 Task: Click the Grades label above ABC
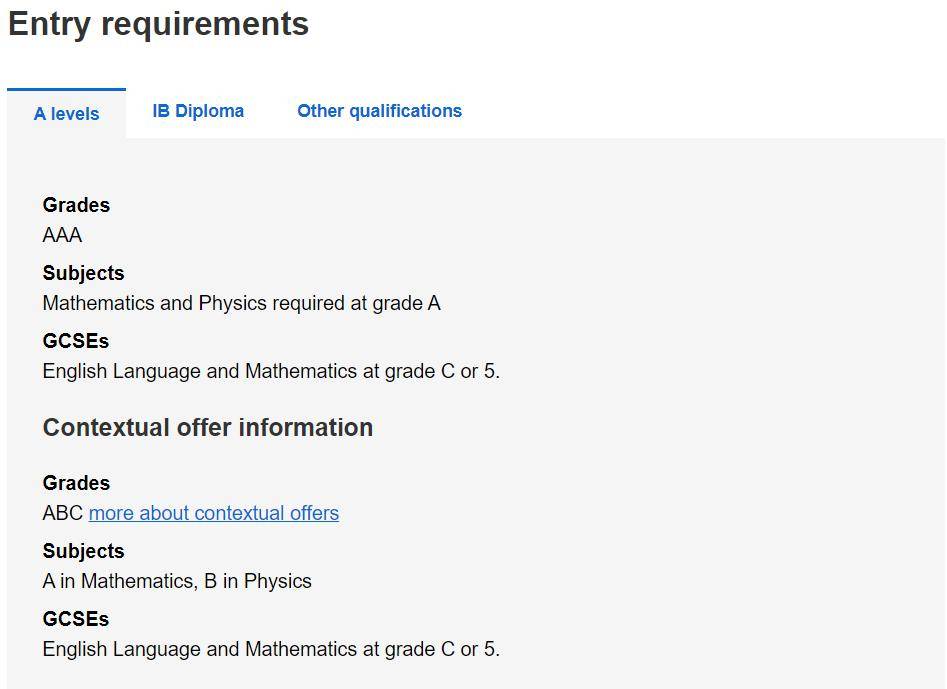click(x=76, y=483)
